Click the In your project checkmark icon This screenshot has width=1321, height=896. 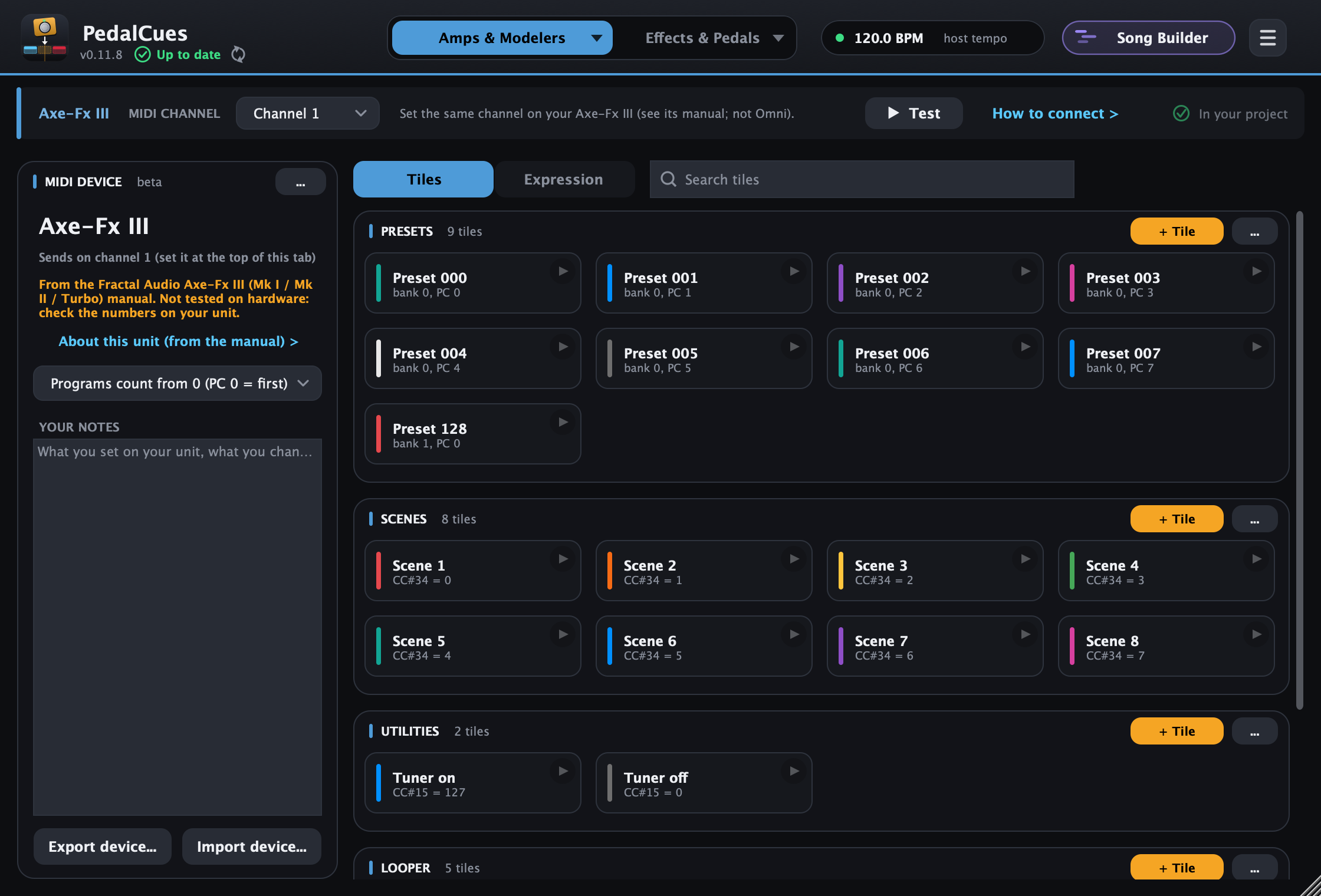[1181, 113]
